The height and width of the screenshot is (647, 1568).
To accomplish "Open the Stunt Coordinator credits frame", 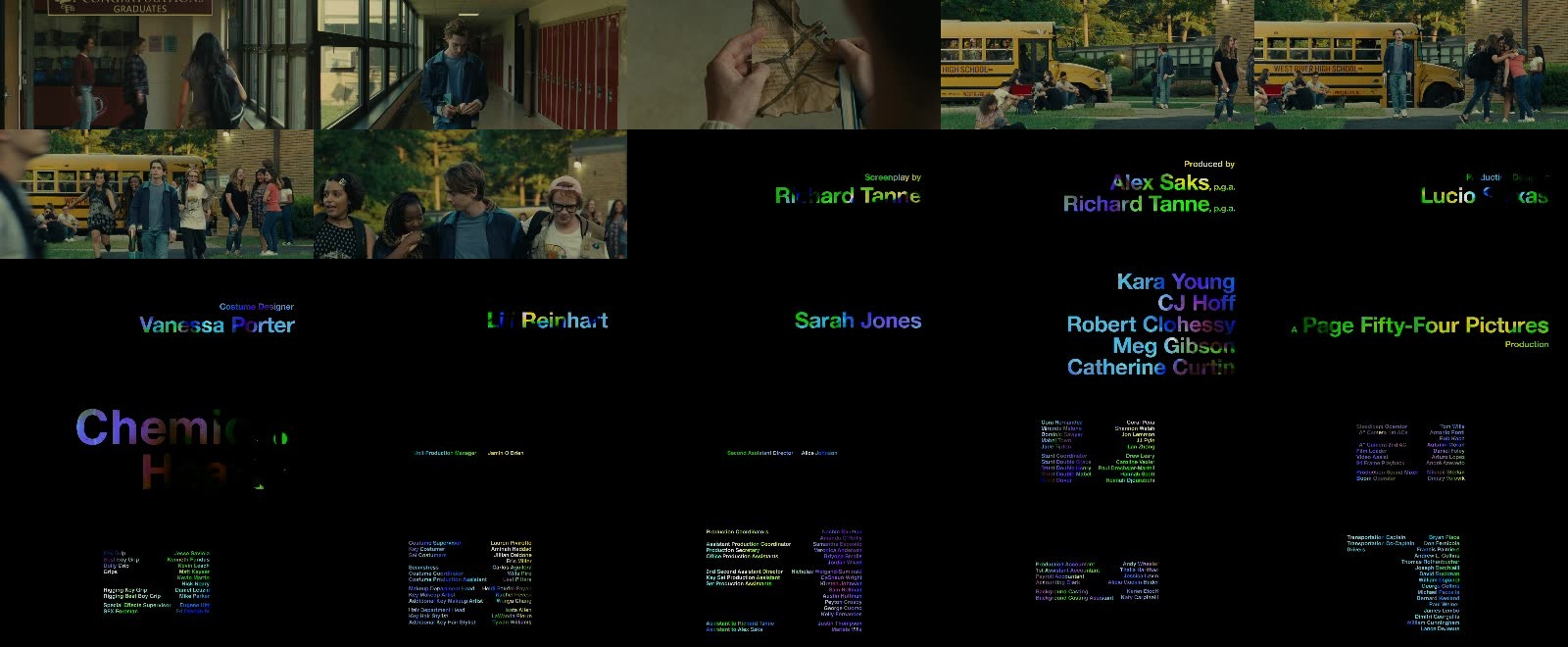I will click(x=1098, y=453).
